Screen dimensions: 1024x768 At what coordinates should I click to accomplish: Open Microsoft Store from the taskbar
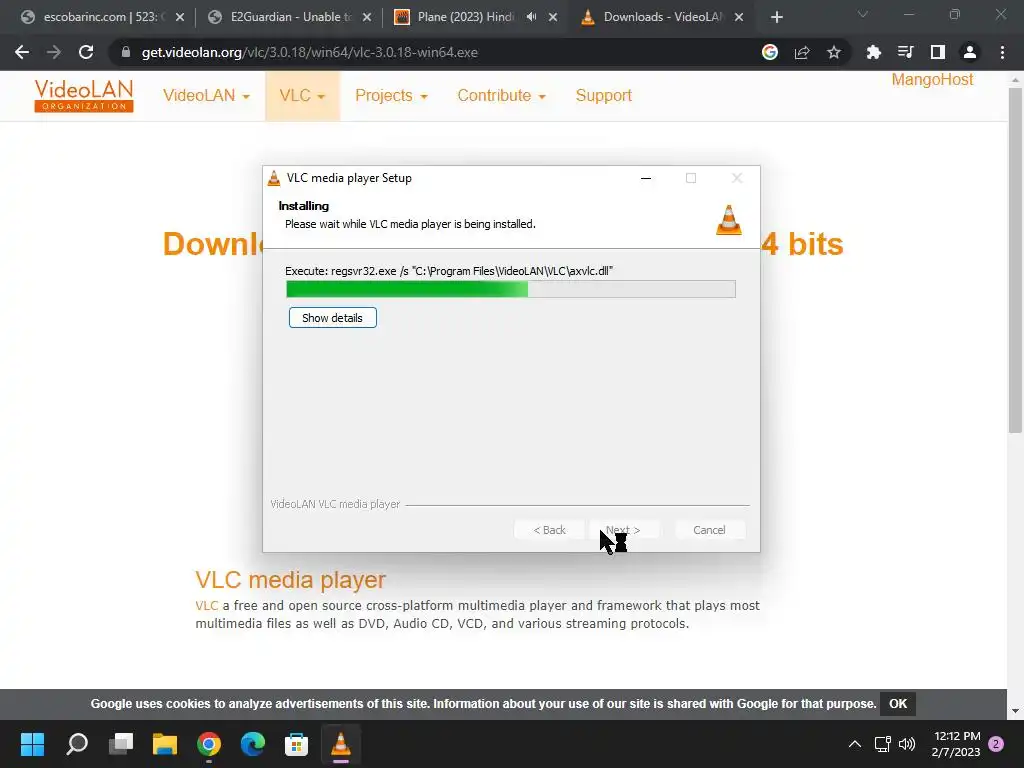point(296,744)
